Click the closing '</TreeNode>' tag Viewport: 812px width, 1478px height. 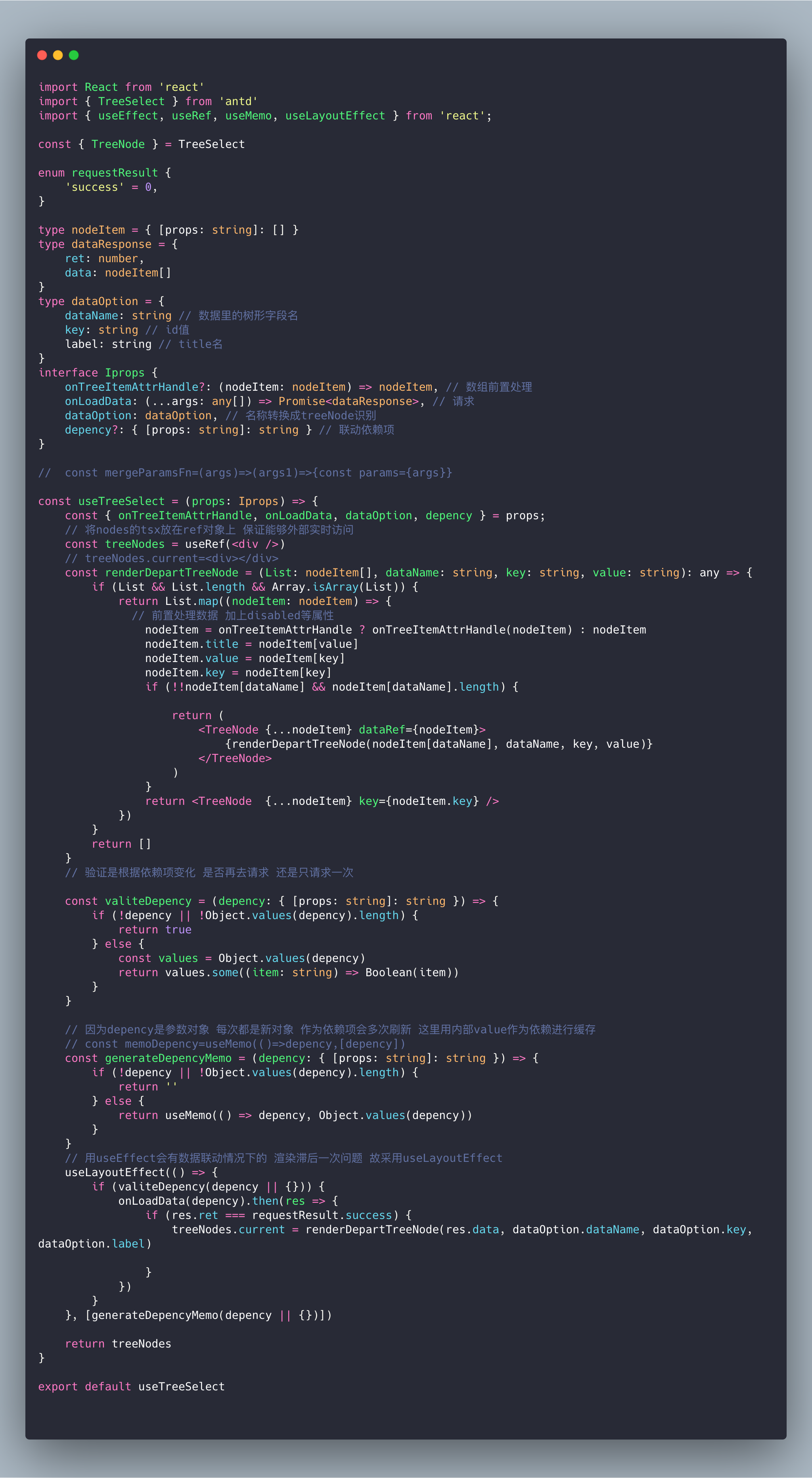235,758
